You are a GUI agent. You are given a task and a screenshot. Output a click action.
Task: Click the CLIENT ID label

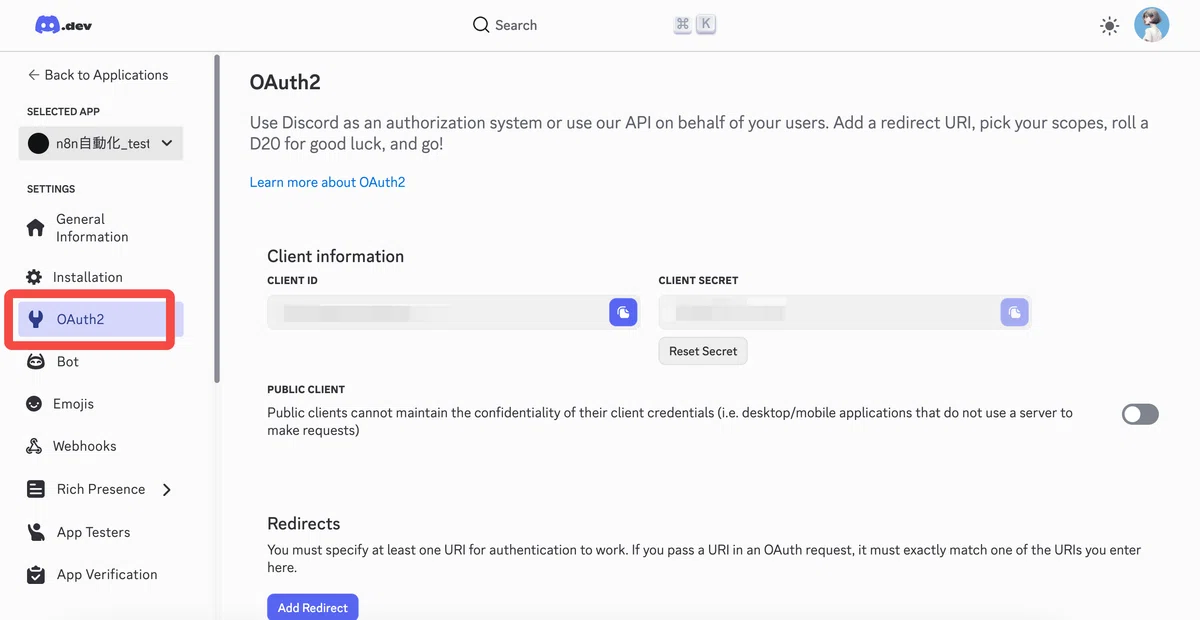[292, 281]
